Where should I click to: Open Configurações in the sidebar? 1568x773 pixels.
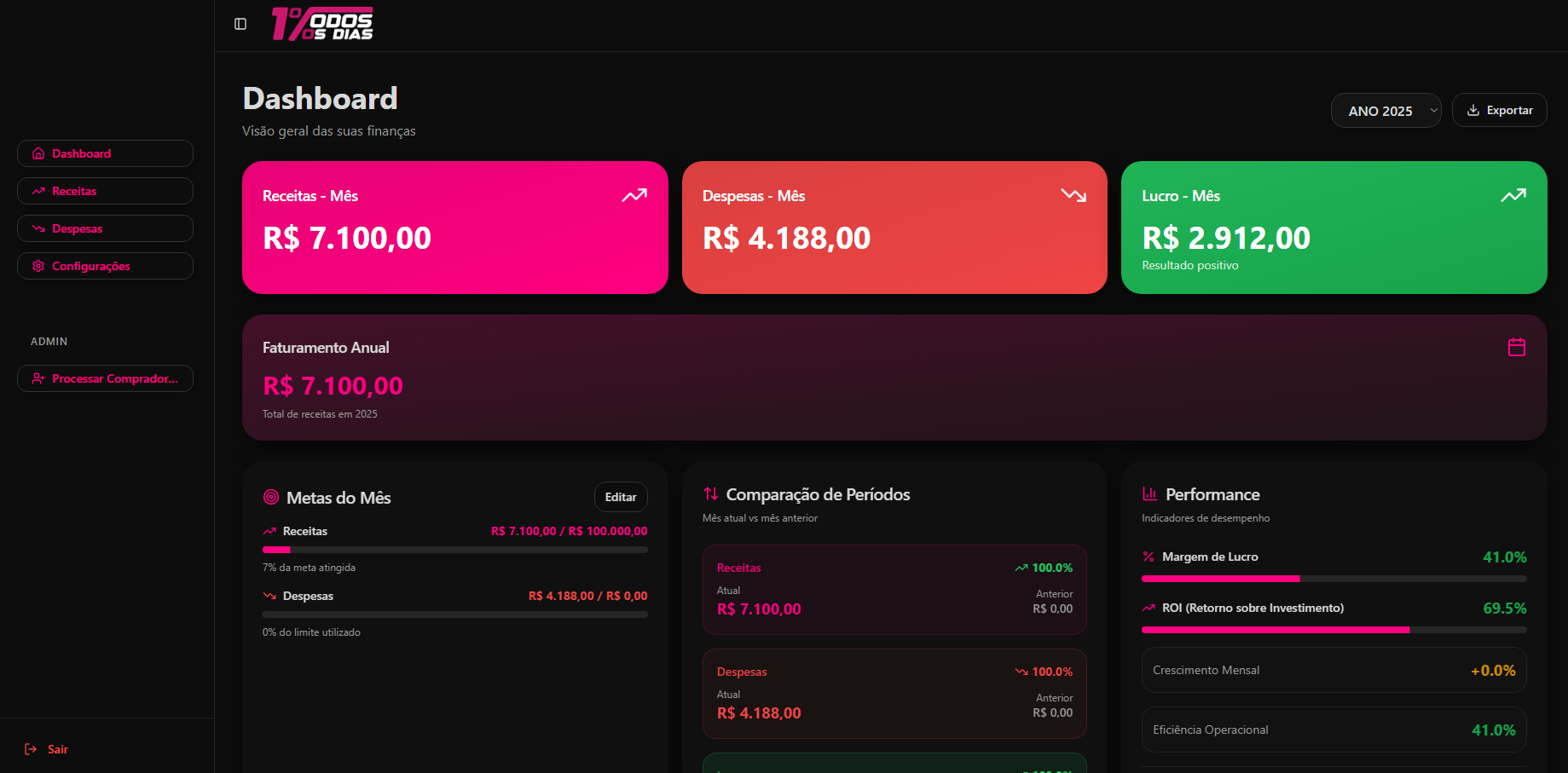[x=105, y=266]
